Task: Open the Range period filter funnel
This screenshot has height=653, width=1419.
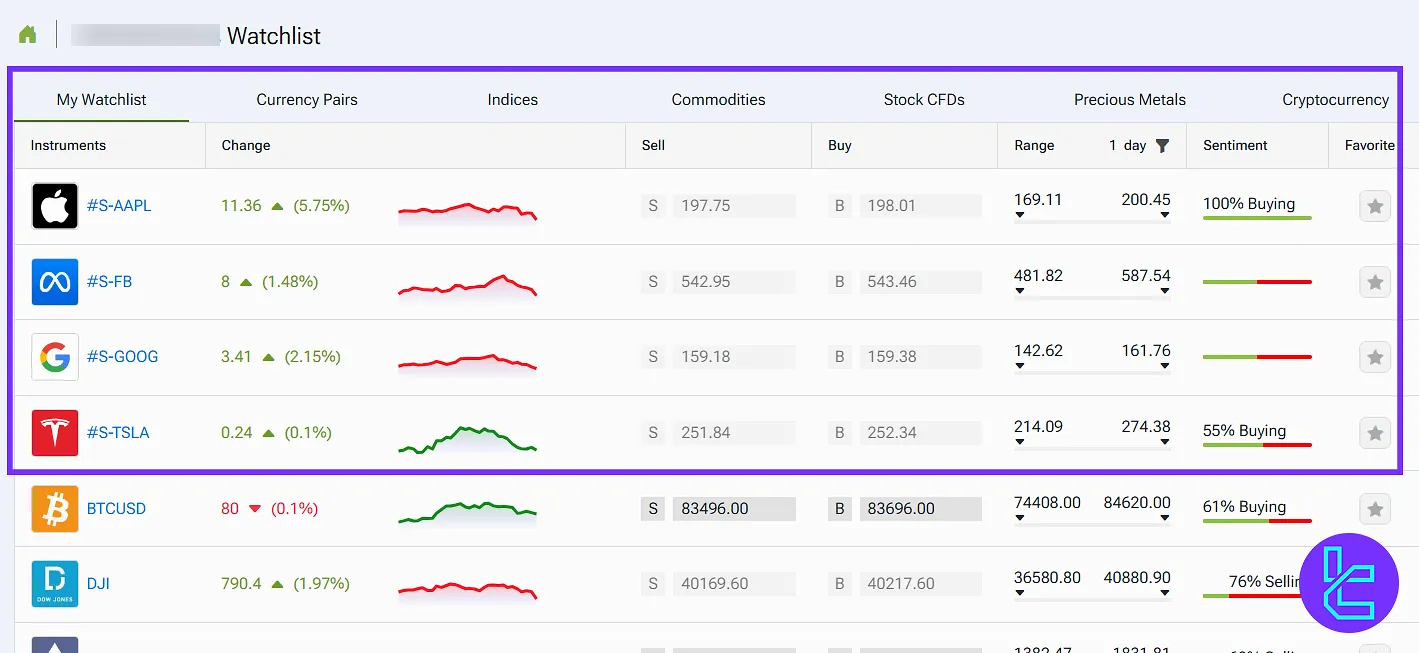Action: 1162,146
